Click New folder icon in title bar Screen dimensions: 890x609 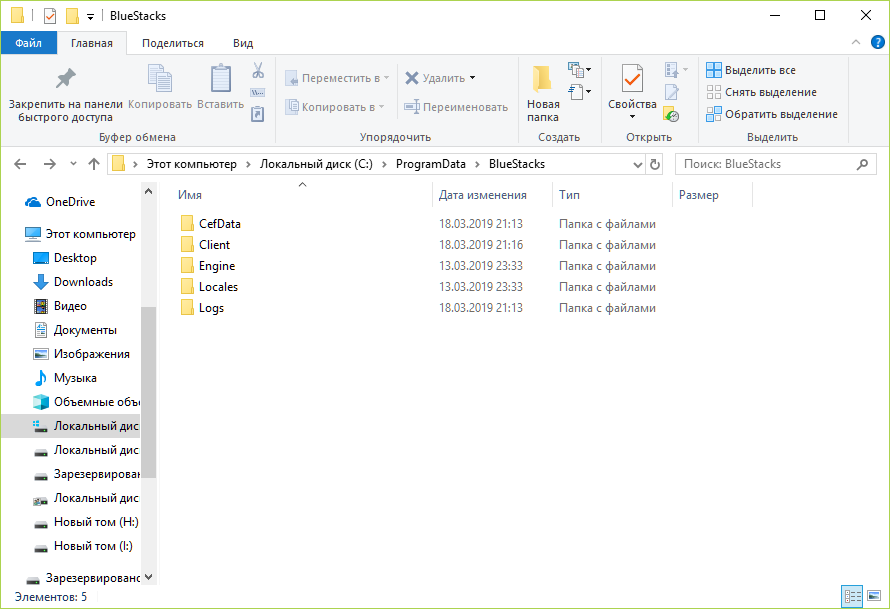(x=72, y=16)
